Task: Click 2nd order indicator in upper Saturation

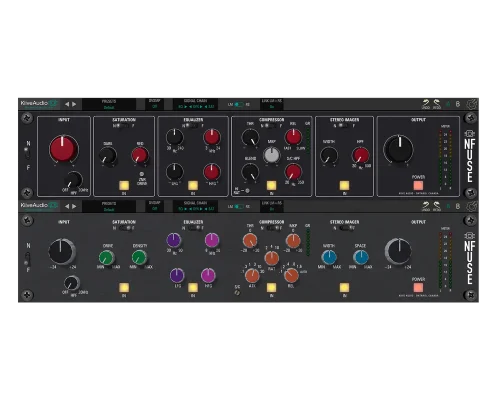Action: pos(141,174)
